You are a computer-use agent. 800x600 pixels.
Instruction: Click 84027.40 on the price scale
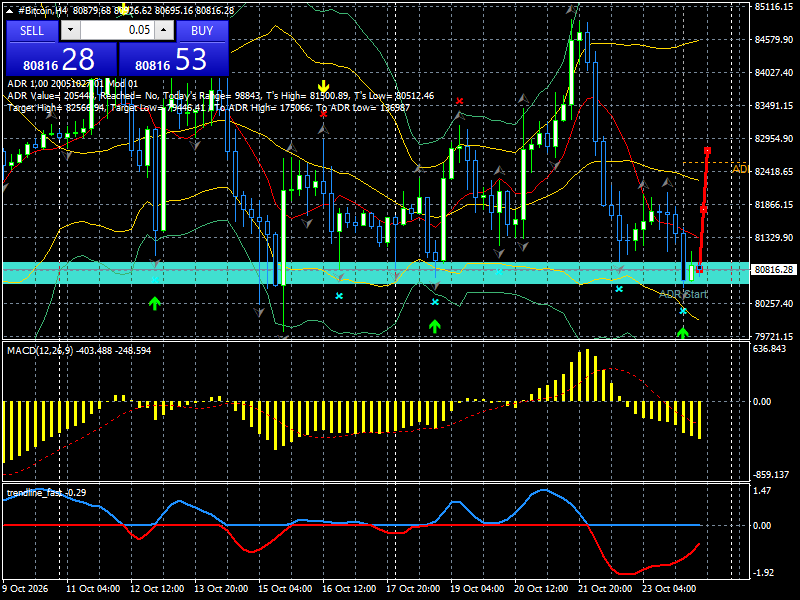click(x=774, y=73)
